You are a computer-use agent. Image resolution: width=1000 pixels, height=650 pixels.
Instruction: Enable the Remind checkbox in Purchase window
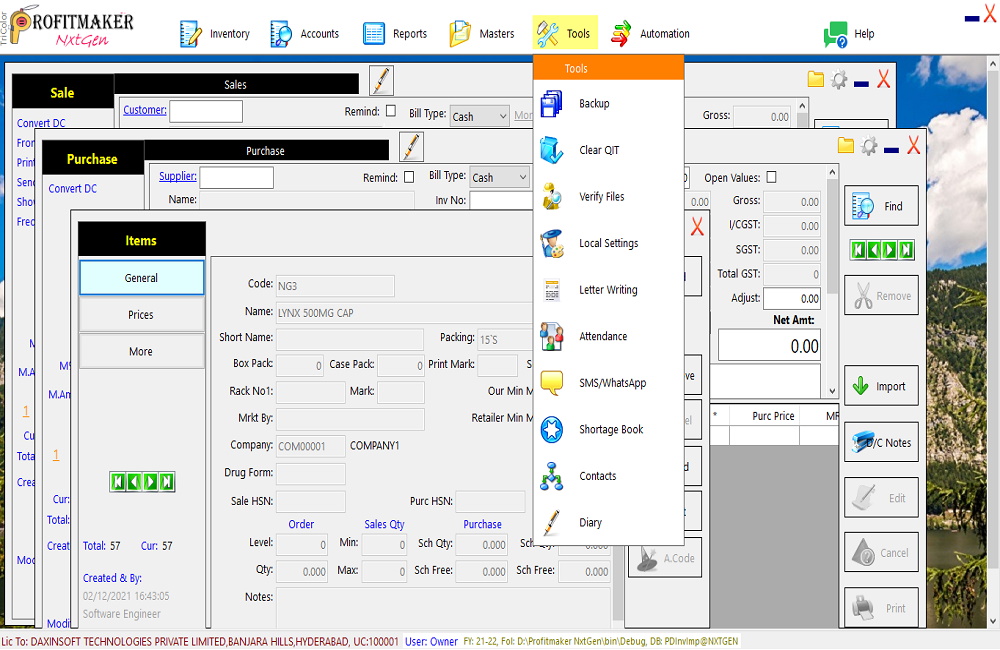[409, 177]
